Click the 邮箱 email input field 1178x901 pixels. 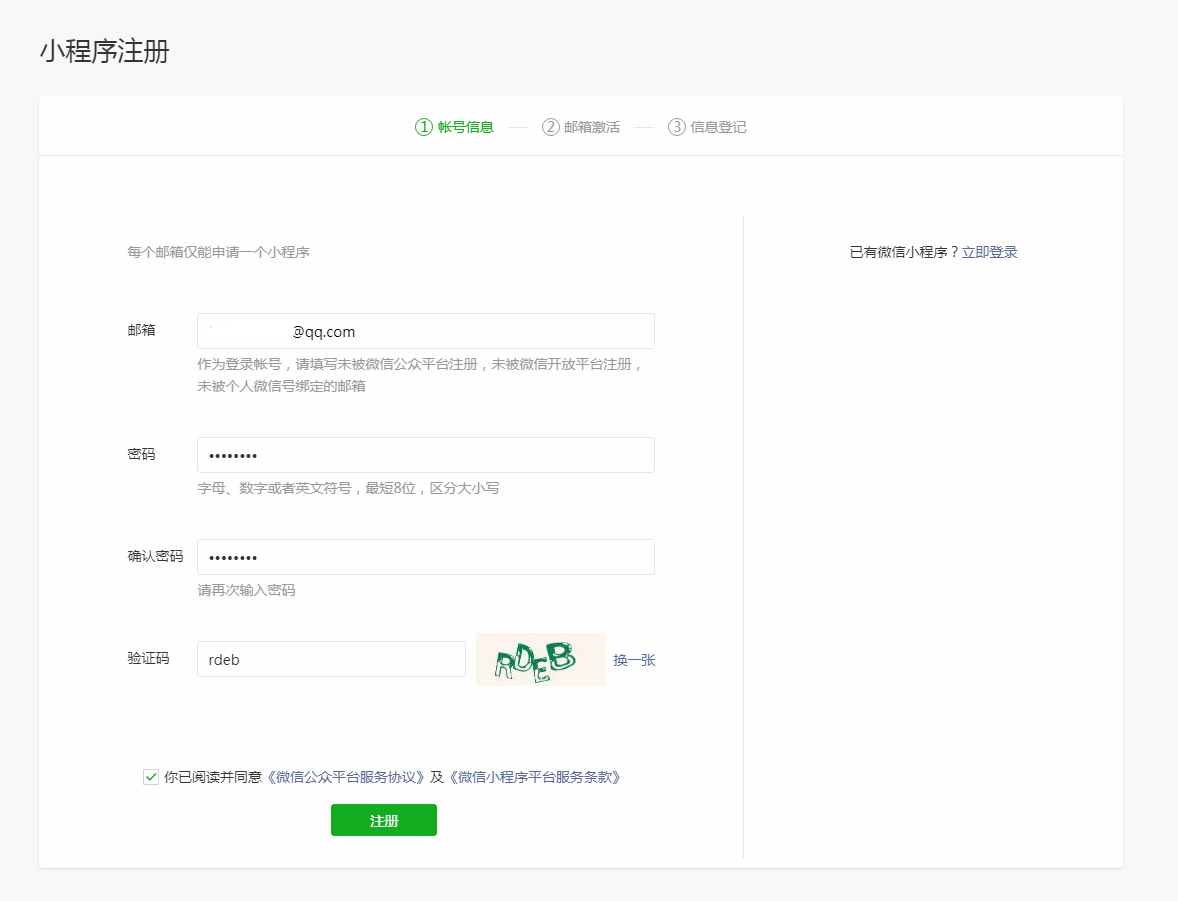point(425,331)
